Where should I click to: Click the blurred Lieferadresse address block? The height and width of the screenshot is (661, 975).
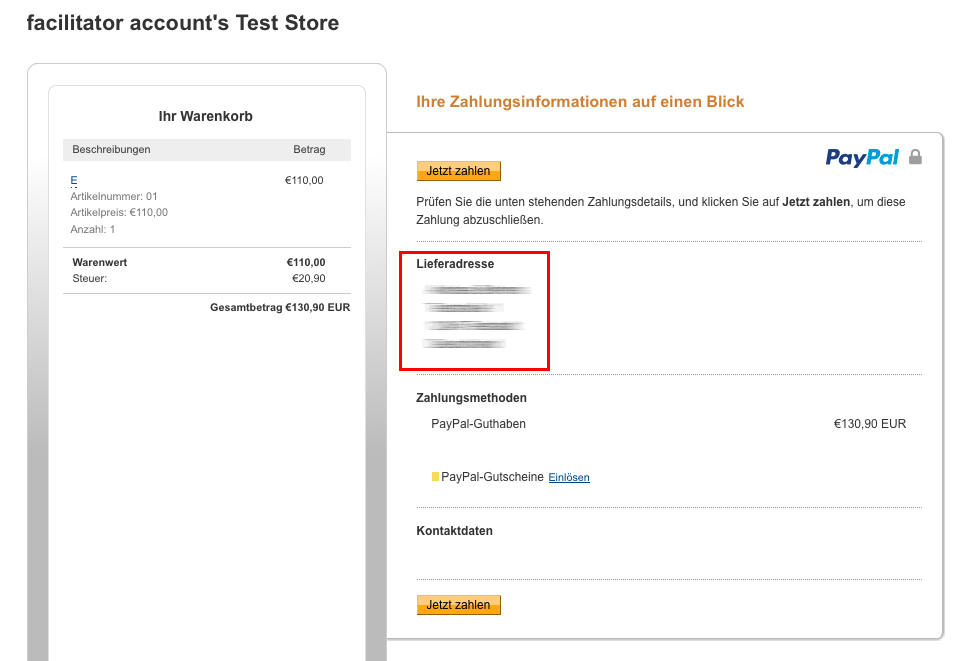pos(475,317)
